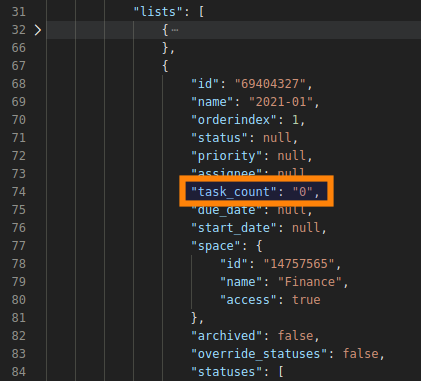Image resolution: width=421 pixels, height=381 pixels.
Task: Click the space id "14757565"
Action: click(x=299, y=264)
